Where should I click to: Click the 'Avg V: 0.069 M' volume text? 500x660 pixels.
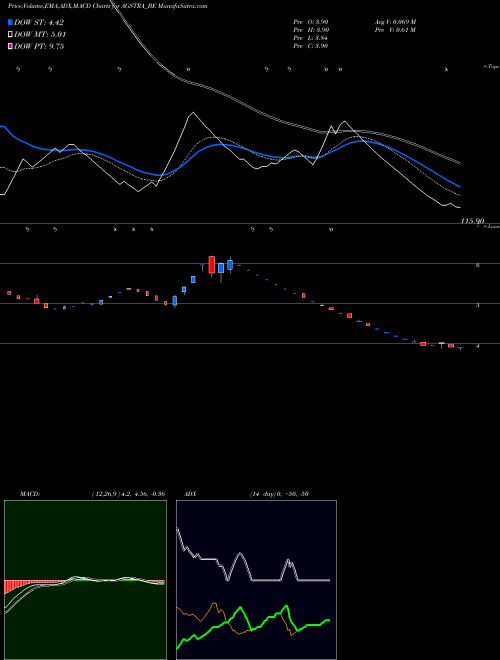pyautogui.click(x=396, y=22)
